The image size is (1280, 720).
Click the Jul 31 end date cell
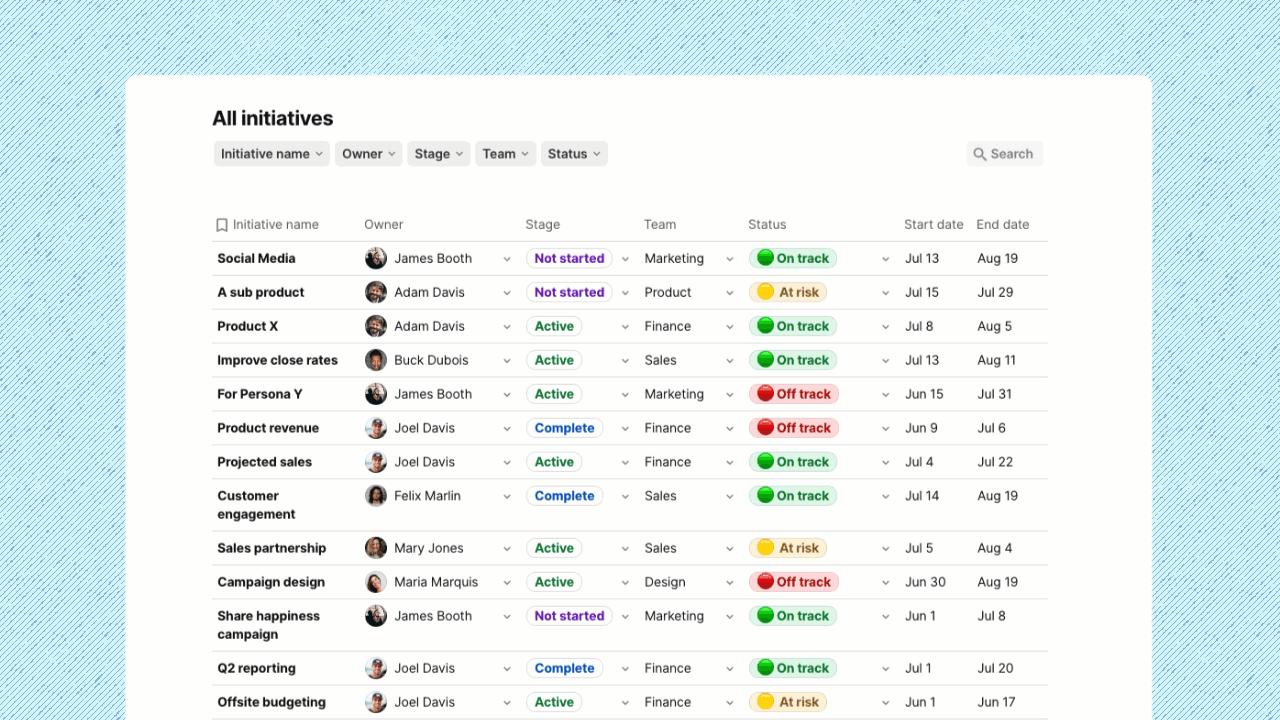(995, 394)
